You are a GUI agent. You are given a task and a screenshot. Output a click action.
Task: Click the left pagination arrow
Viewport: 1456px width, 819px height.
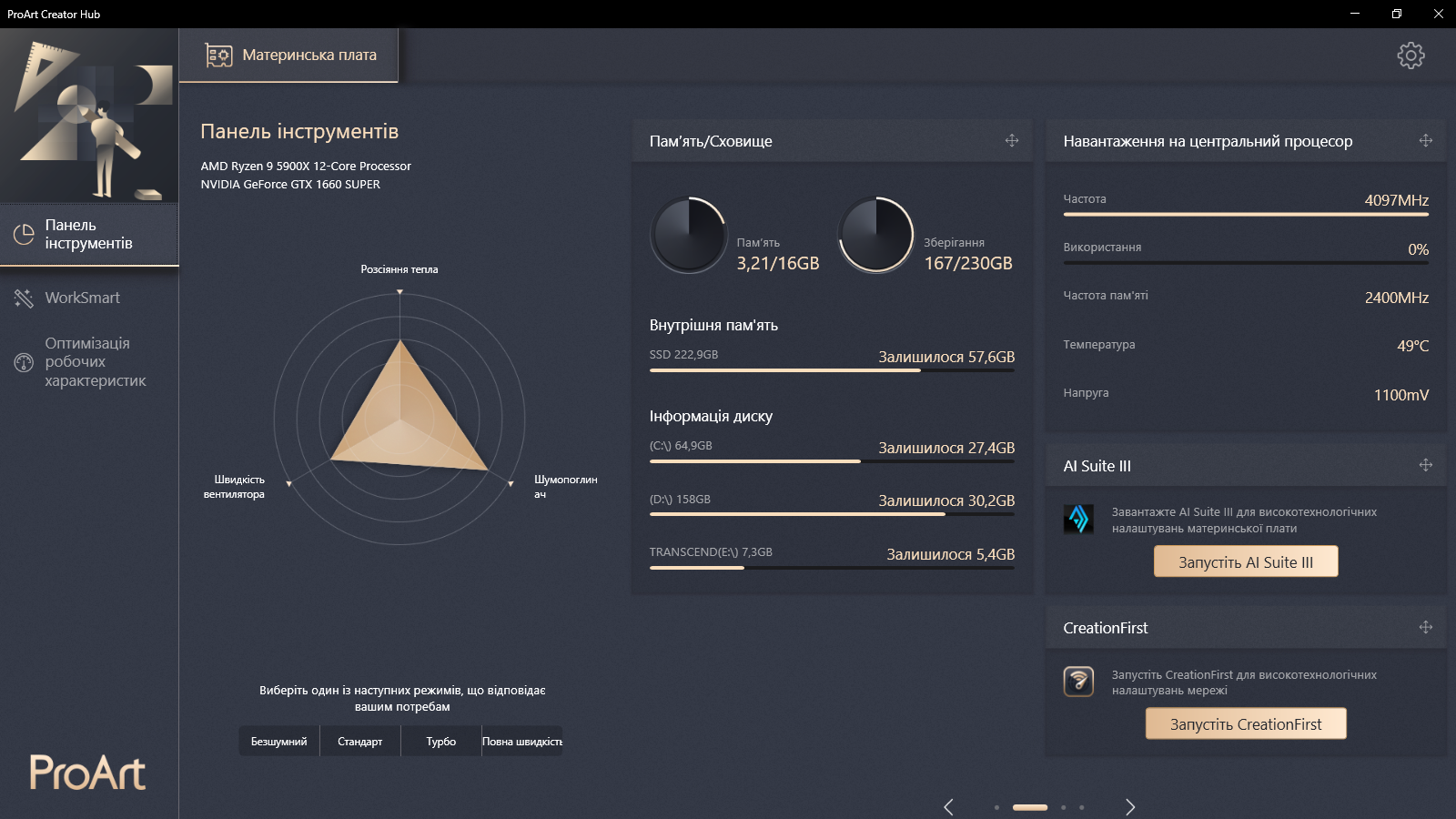[x=949, y=807]
